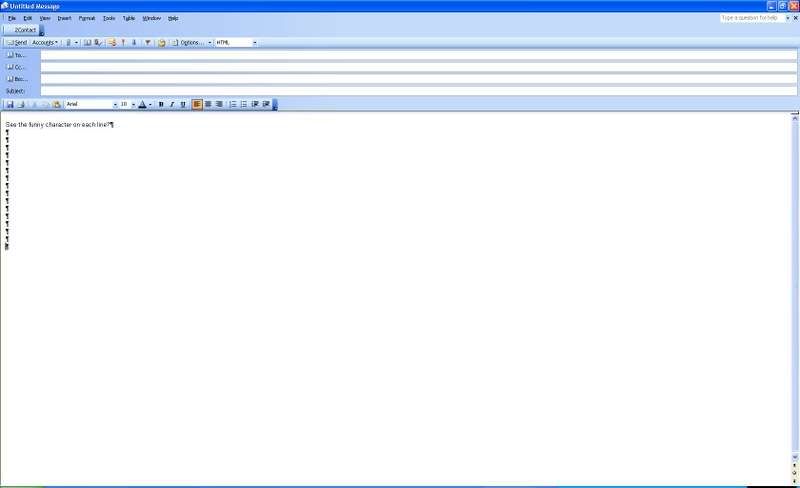
Task: Click the Bullets list icon
Action: 244,105
